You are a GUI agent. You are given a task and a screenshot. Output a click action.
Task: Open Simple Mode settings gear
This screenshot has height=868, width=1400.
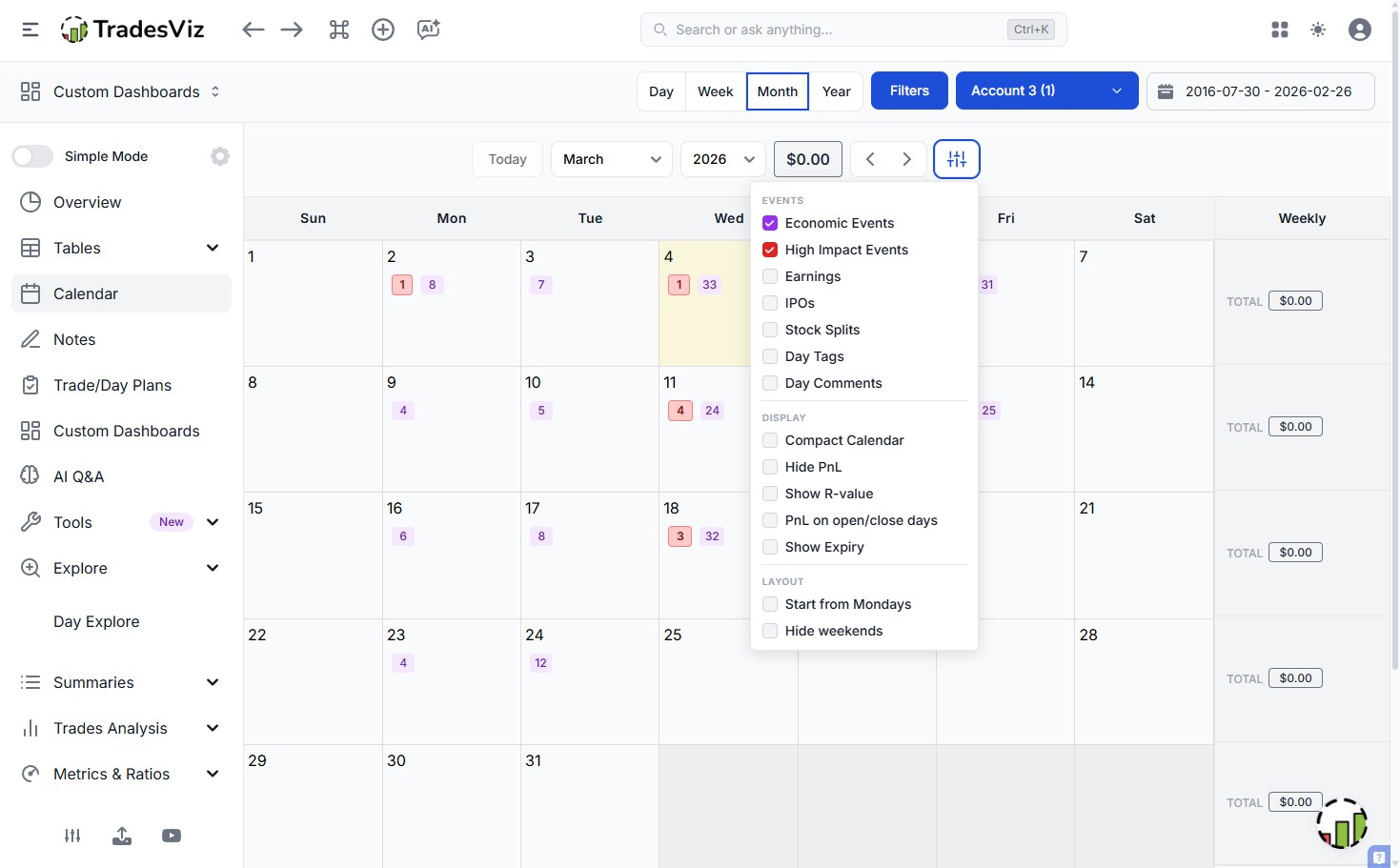(x=220, y=156)
